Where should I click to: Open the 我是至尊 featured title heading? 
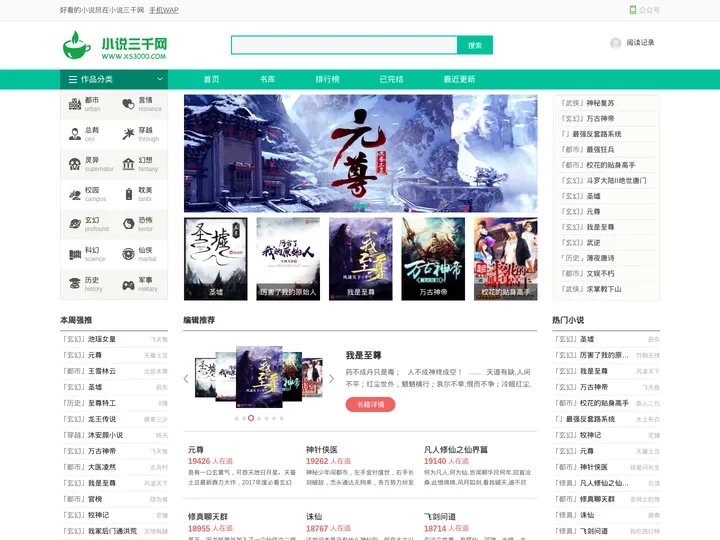coord(363,355)
